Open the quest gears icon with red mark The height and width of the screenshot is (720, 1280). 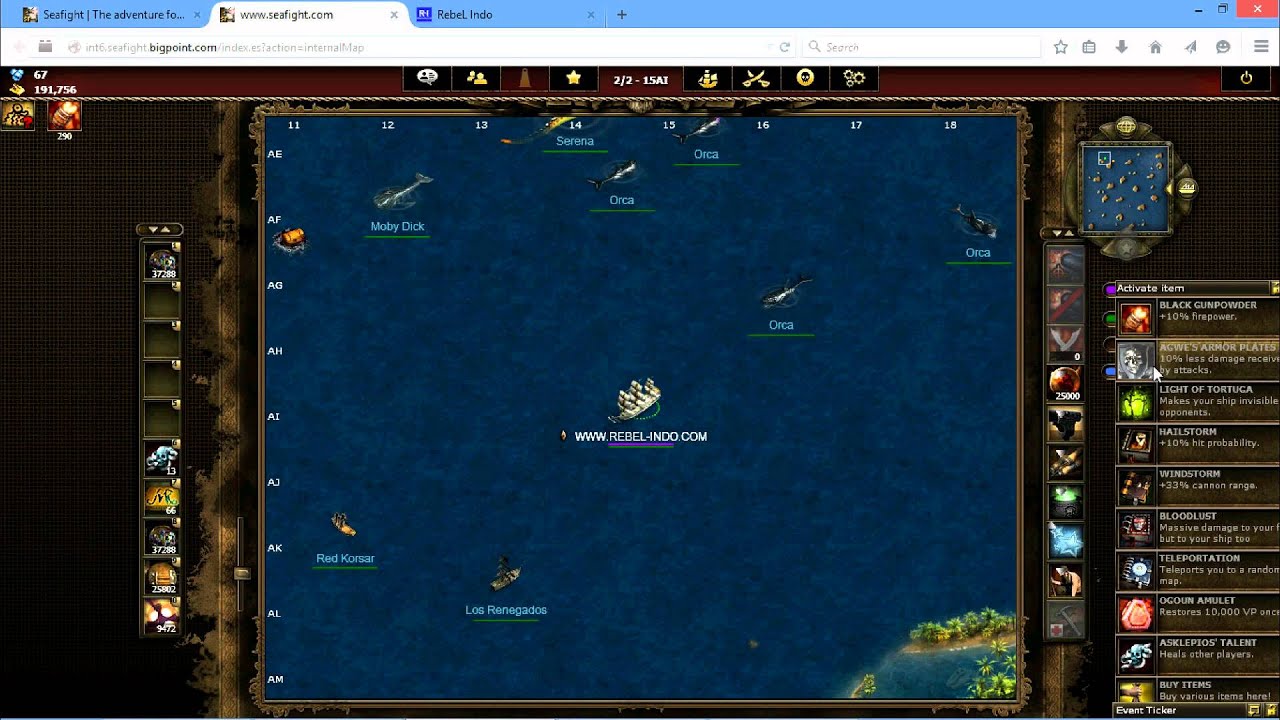18,115
